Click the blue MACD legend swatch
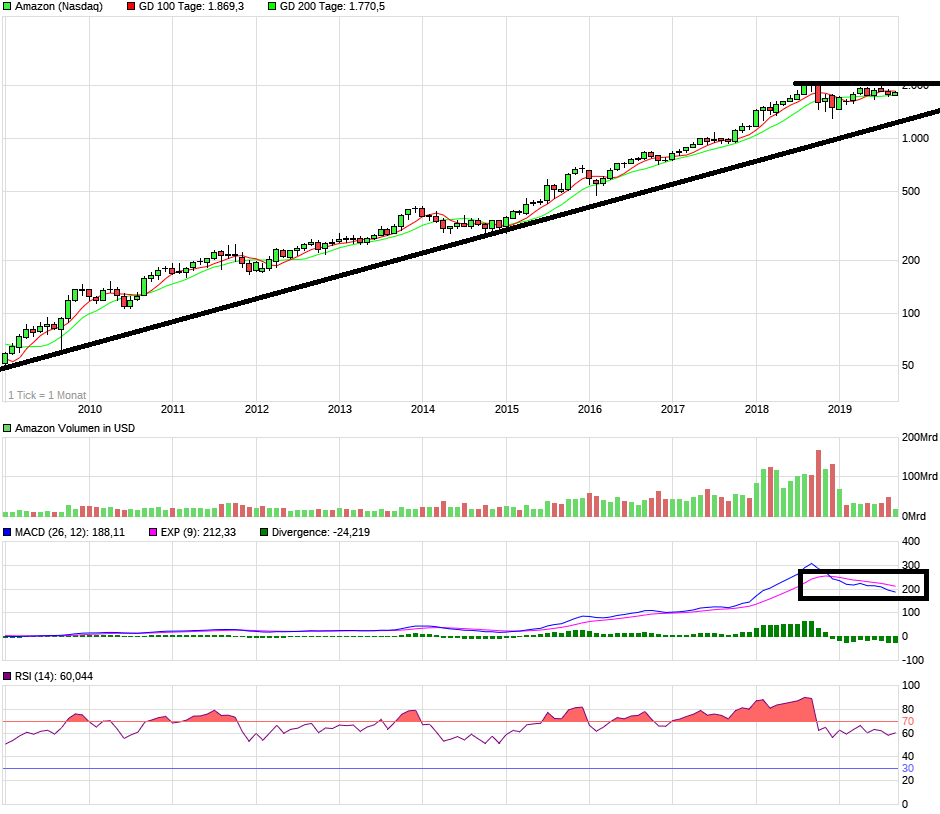Image resolution: width=940 pixels, height=814 pixels. point(7,532)
